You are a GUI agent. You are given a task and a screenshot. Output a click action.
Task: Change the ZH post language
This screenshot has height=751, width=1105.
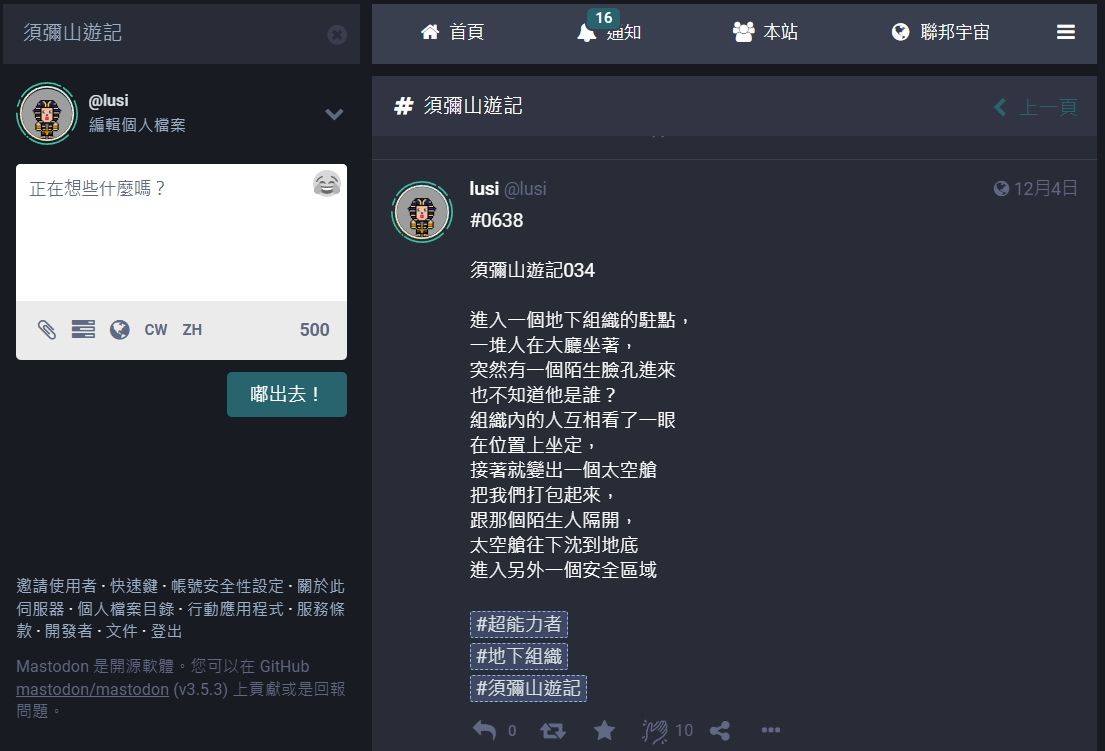tap(192, 330)
